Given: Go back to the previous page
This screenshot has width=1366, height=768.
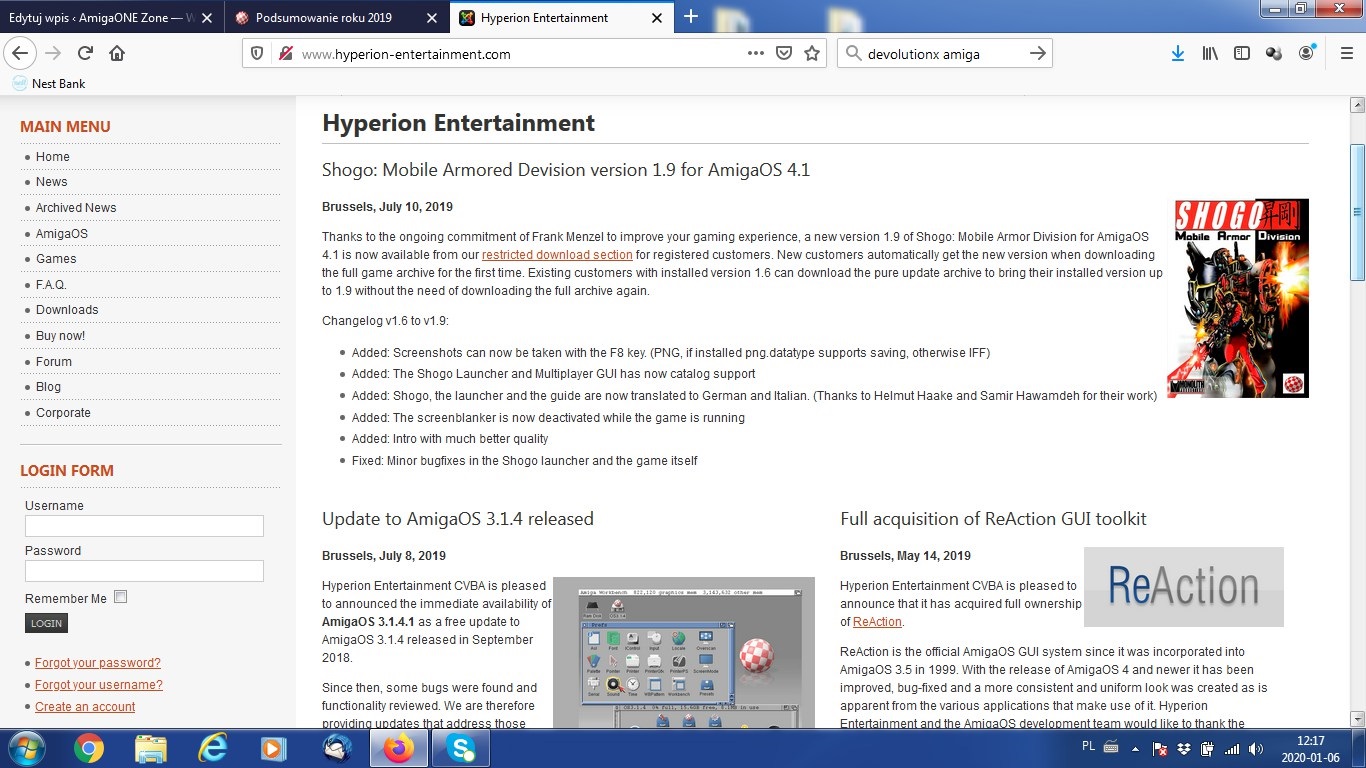Looking at the screenshot, I should [21, 54].
